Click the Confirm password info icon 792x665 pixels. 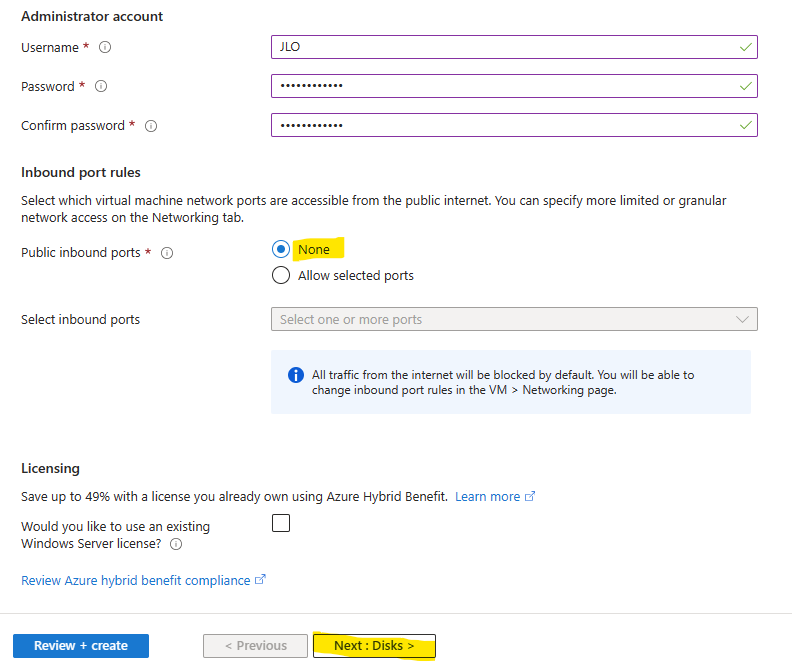pos(151,126)
